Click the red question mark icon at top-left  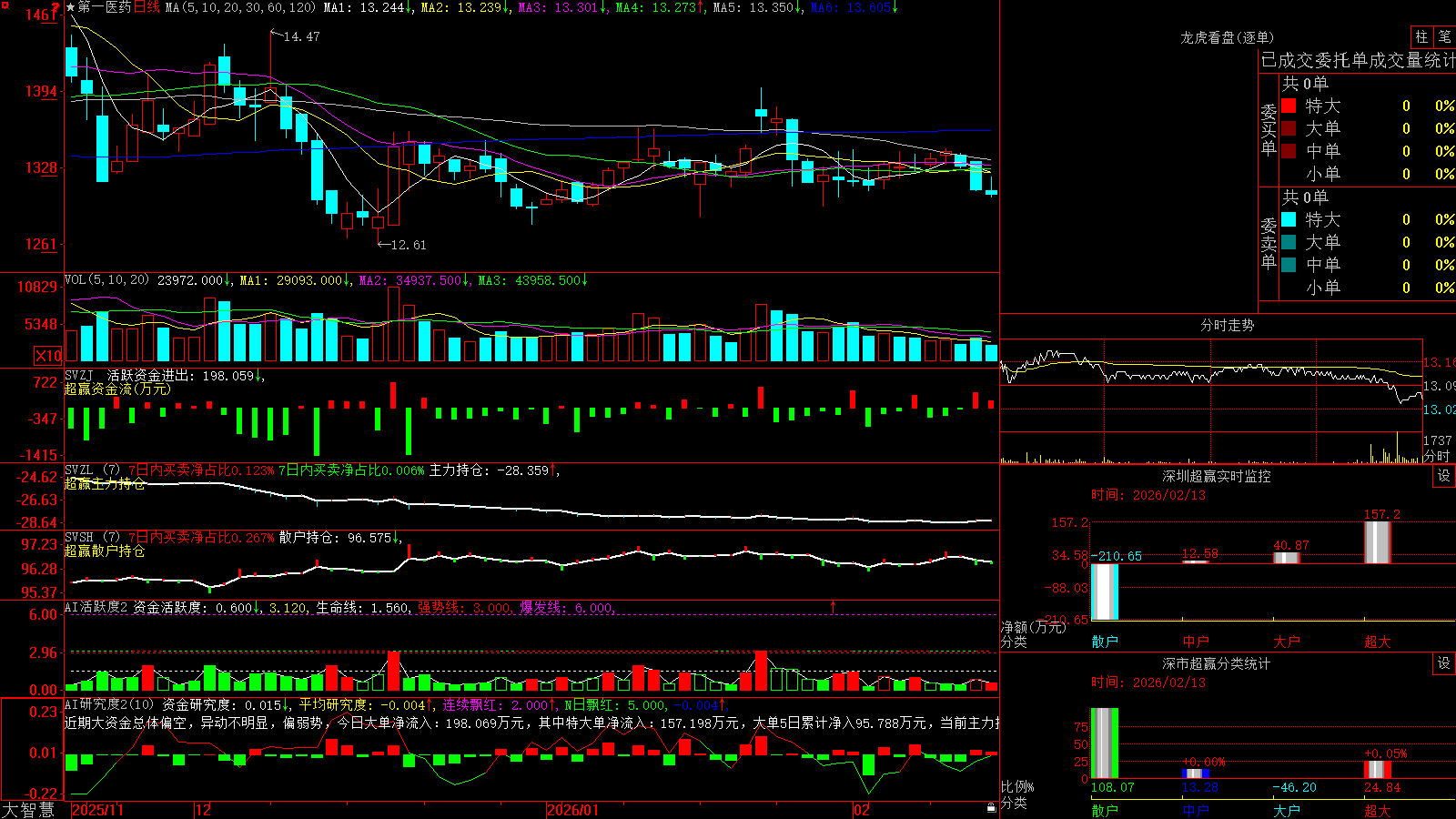[57, 8]
